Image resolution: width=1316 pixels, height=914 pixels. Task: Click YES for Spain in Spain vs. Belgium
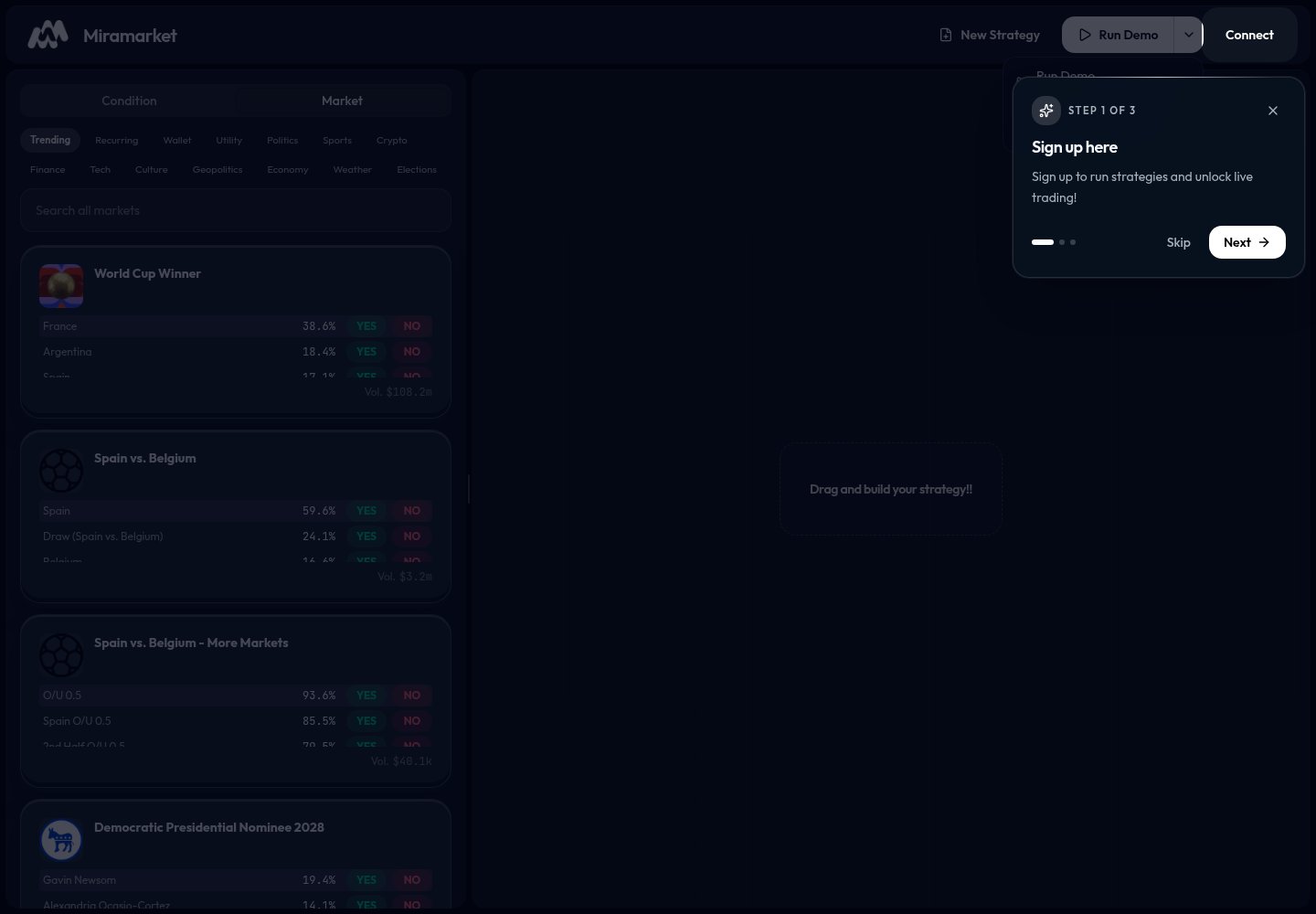pyautogui.click(x=366, y=511)
